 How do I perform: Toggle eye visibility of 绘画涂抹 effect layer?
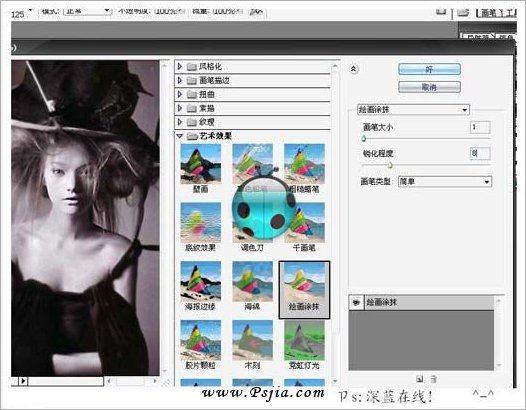356,303
